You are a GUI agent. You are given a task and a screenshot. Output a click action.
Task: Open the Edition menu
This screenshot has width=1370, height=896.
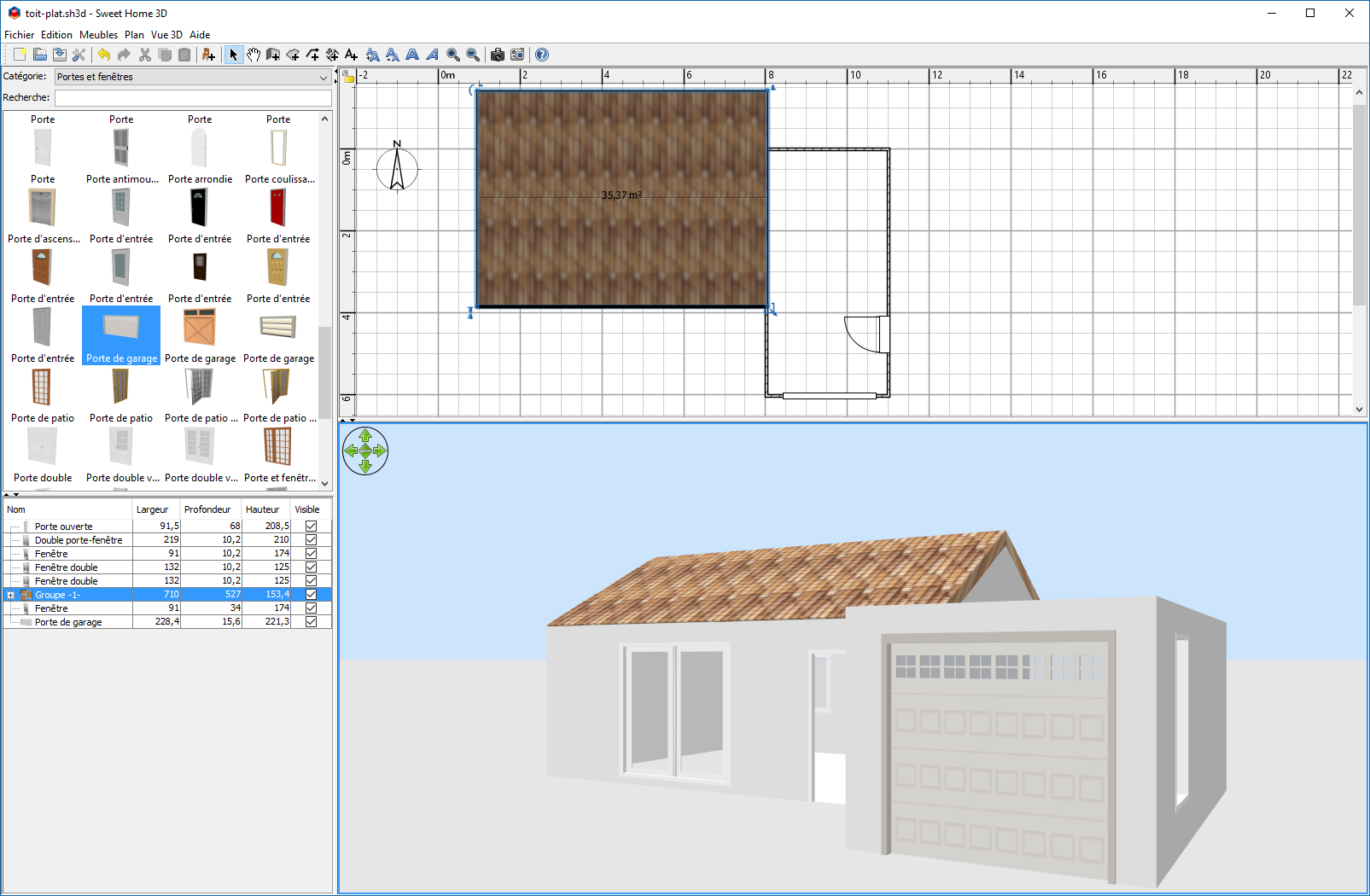pyautogui.click(x=56, y=35)
